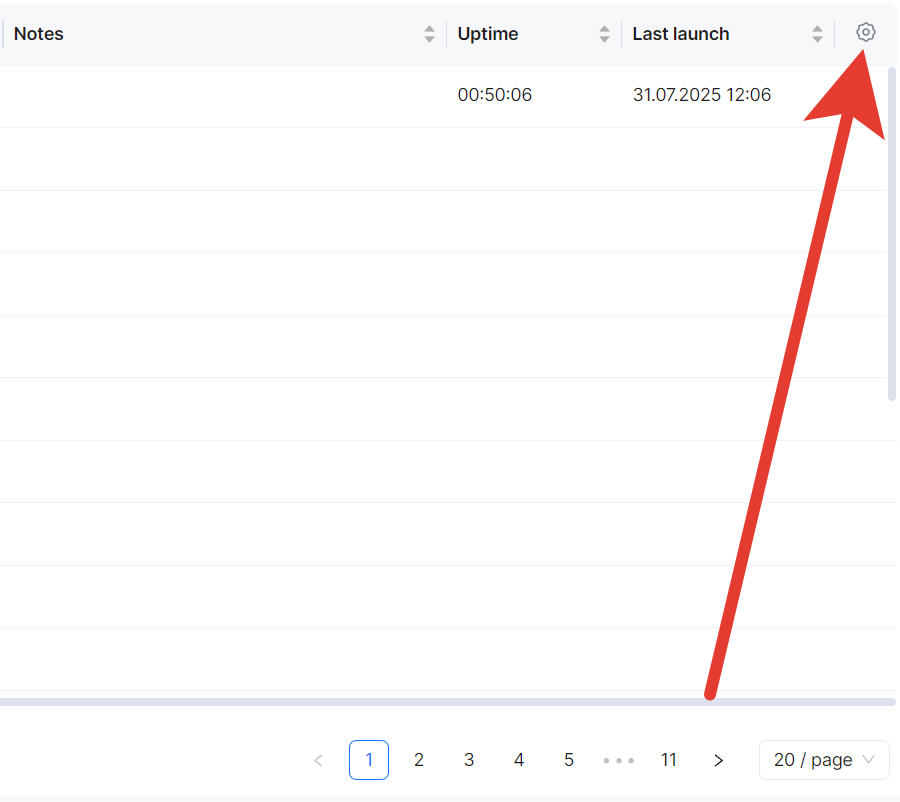Open table column settings gear icon
Image resolution: width=900 pixels, height=802 pixels.
866,33
